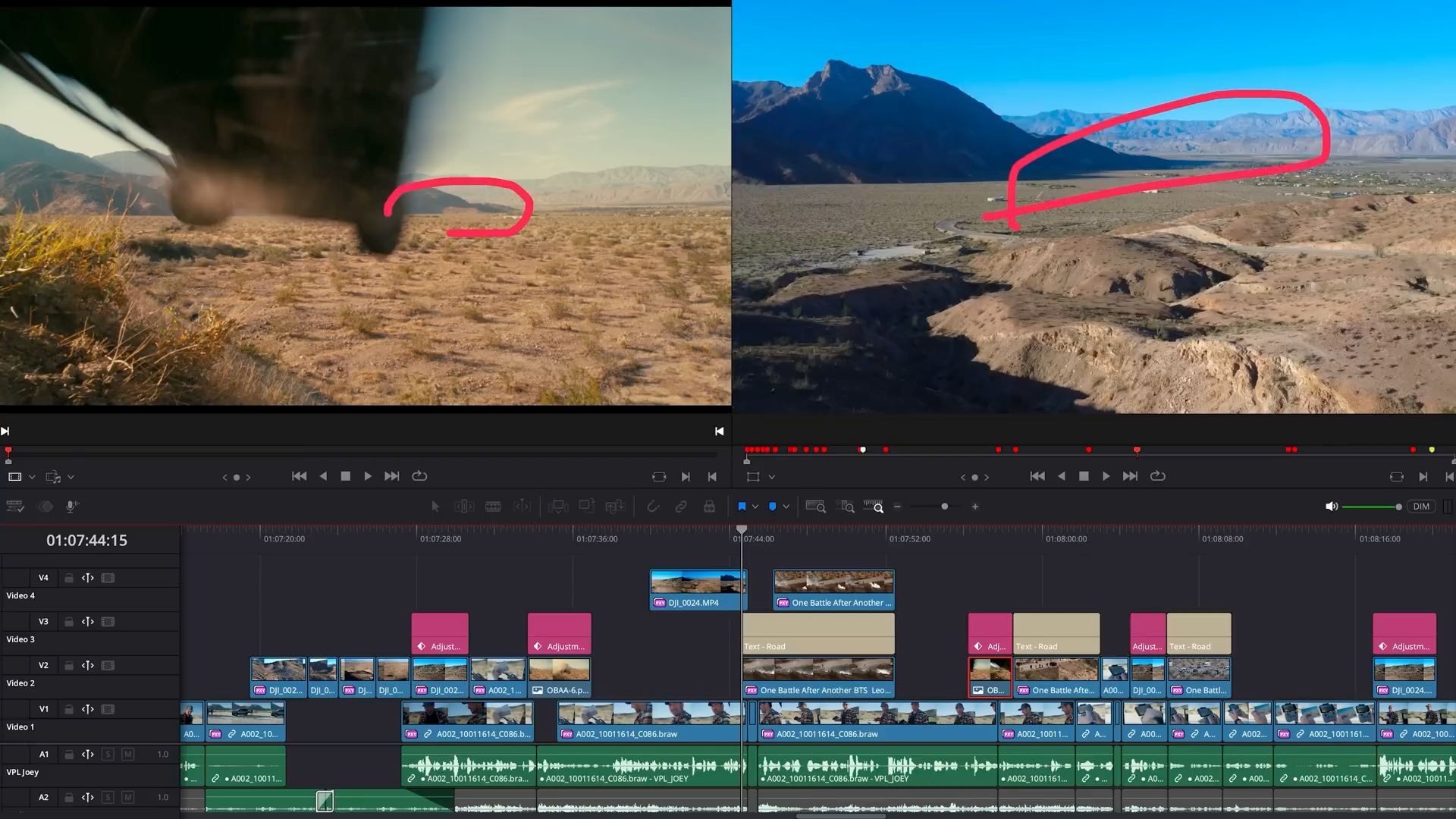Lock the V4 video track
The width and height of the screenshot is (1456, 819).
(68, 578)
